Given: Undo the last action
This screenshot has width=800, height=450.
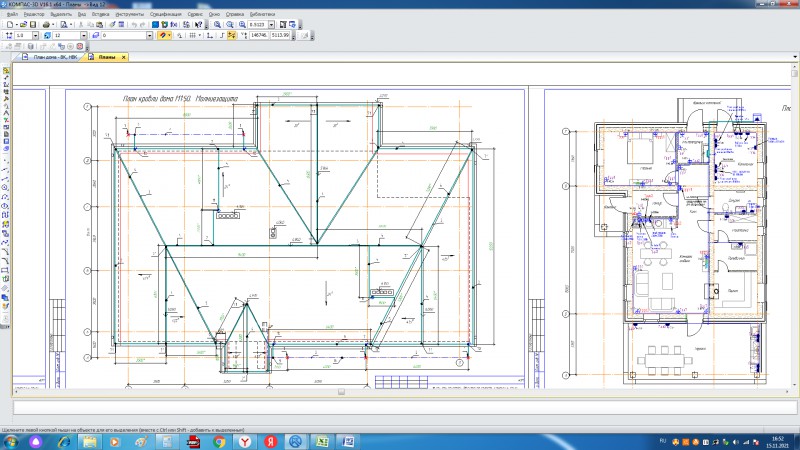Looking at the screenshot, I should tap(134, 24).
